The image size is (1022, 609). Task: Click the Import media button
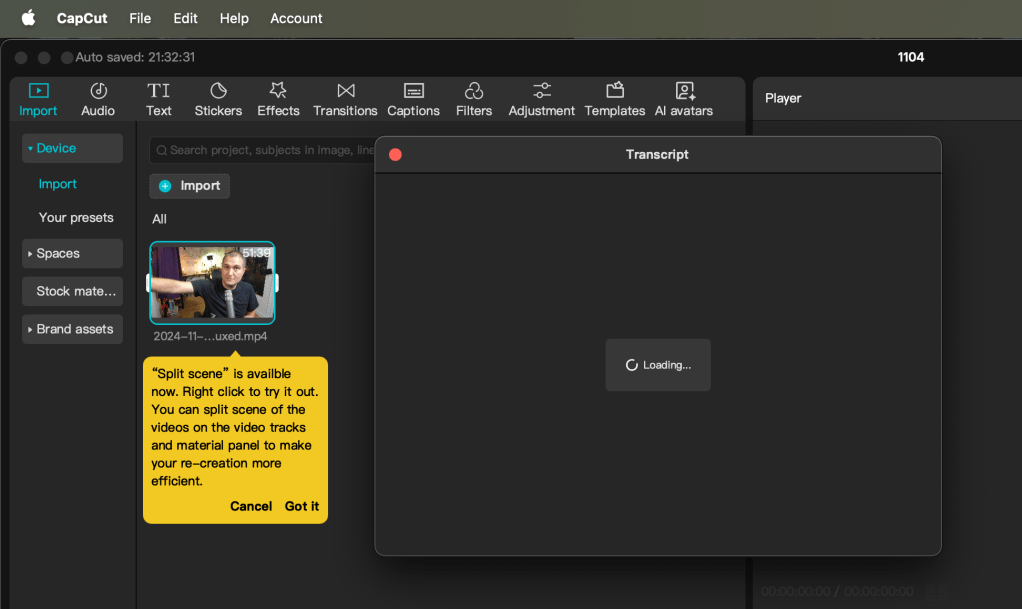[x=190, y=186]
